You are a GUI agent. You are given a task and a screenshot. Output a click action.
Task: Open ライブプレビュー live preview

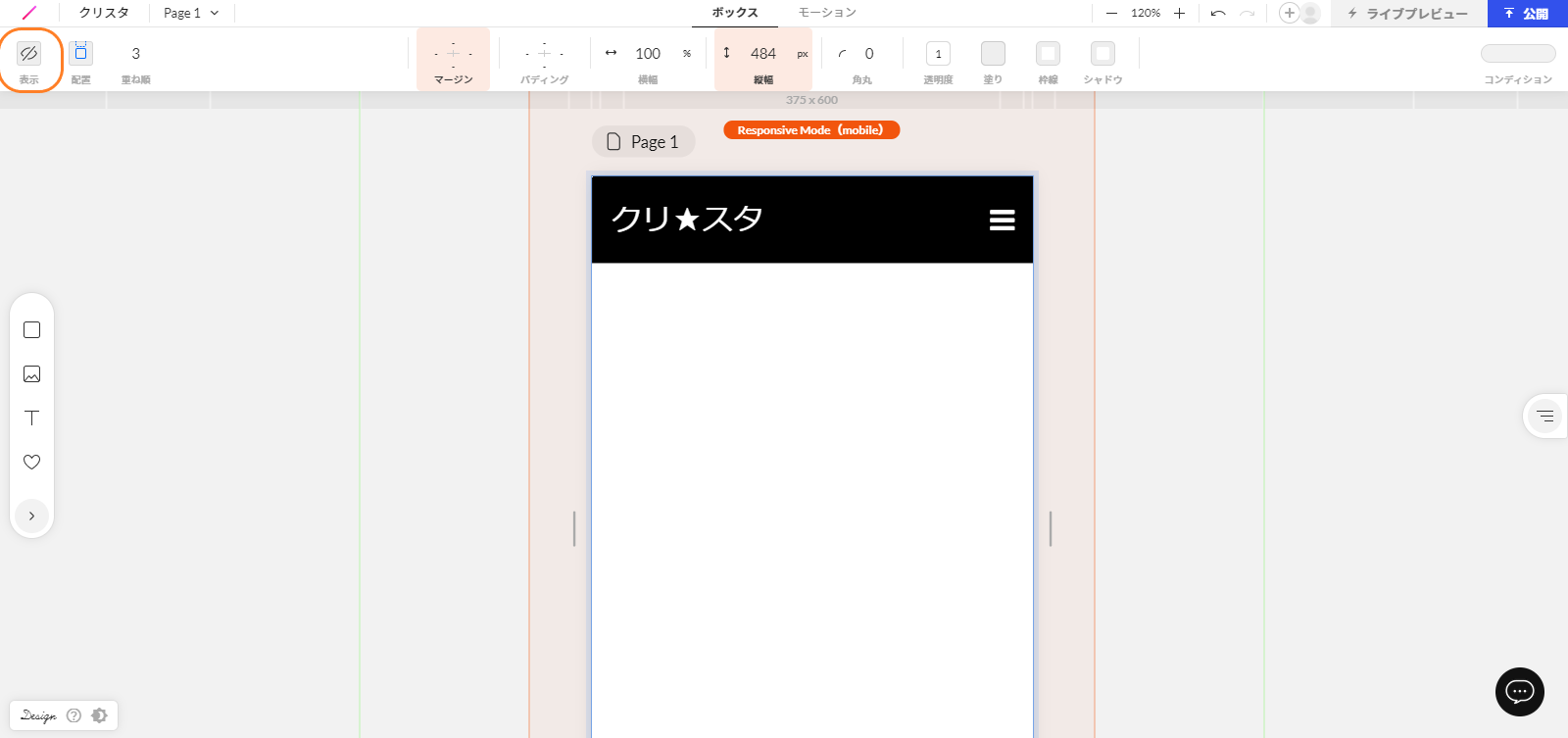1408,13
